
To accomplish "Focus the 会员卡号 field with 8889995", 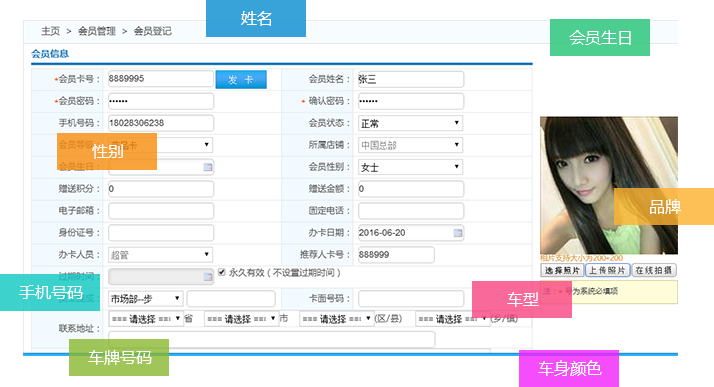I will (x=161, y=79).
